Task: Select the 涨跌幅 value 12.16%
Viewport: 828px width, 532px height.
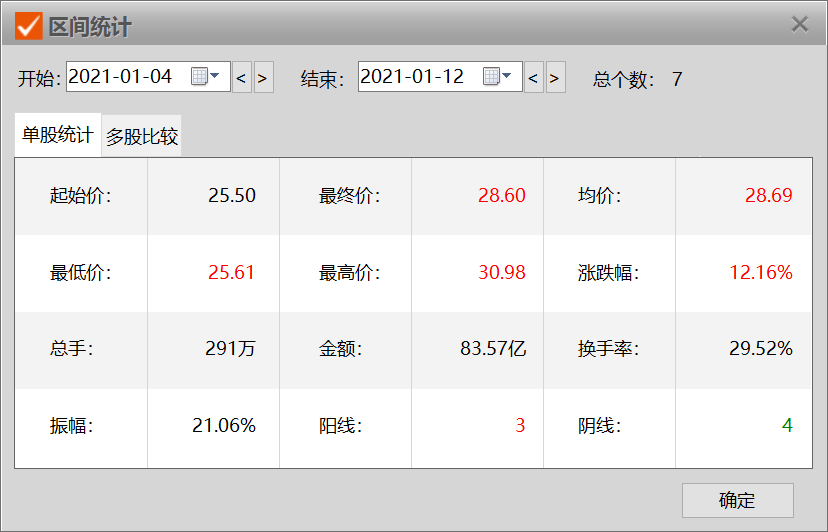Action: (760, 273)
